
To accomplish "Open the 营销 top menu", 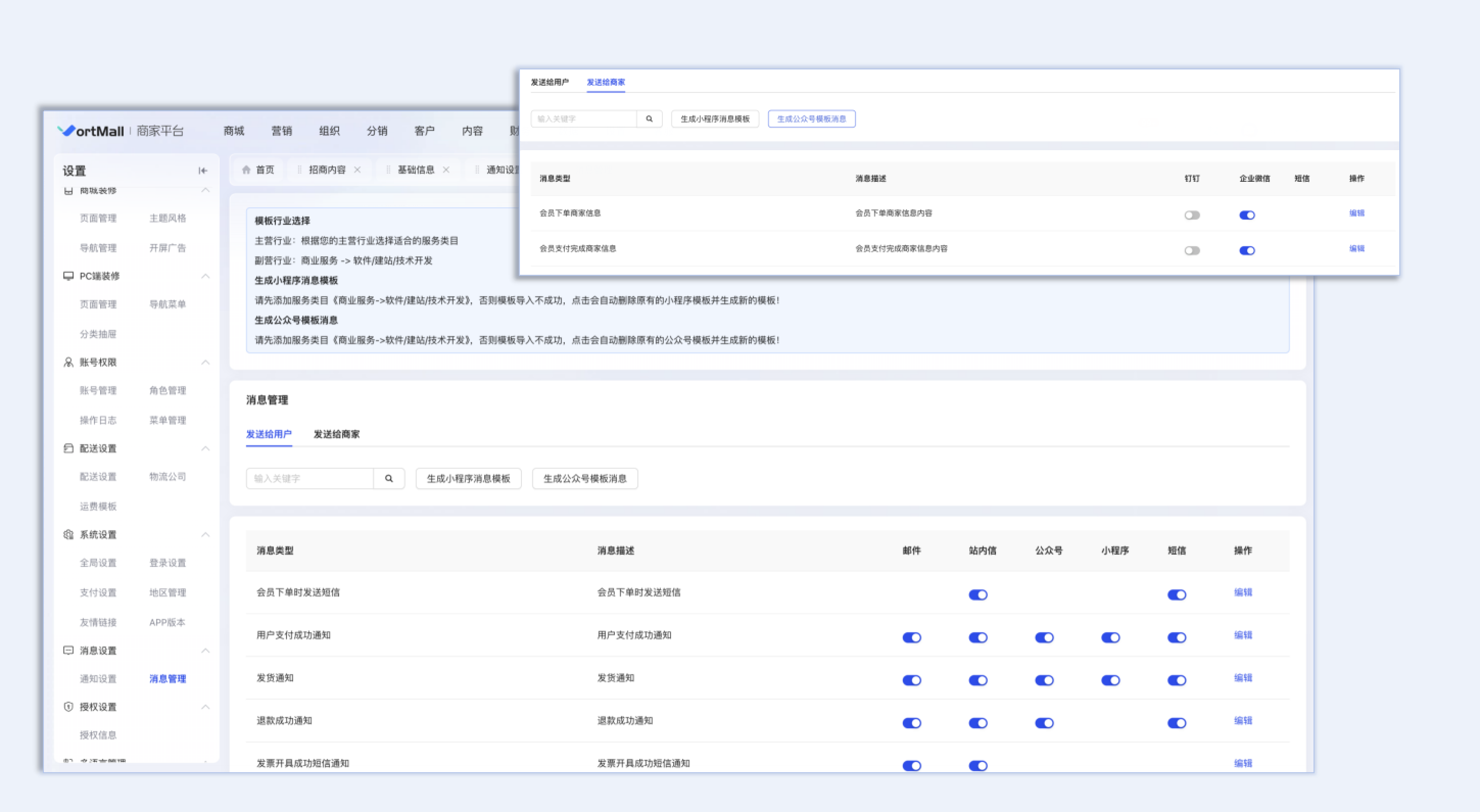I will tap(281, 131).
